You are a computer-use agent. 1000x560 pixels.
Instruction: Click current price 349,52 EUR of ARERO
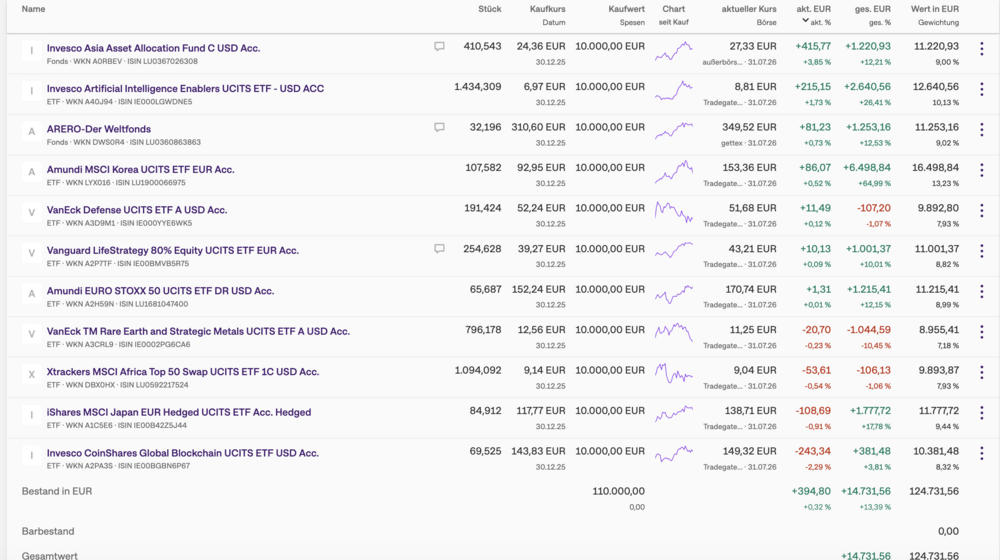pyautogui.click(x=749, y=128)
